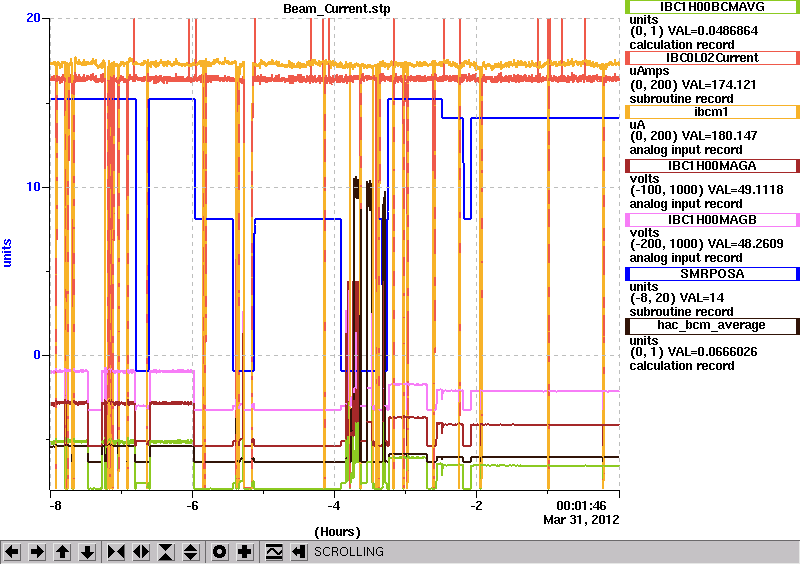Expand the vertical axis (zoom out Y)
Viewport: 800px width, 564px height.
coord(191,552)
